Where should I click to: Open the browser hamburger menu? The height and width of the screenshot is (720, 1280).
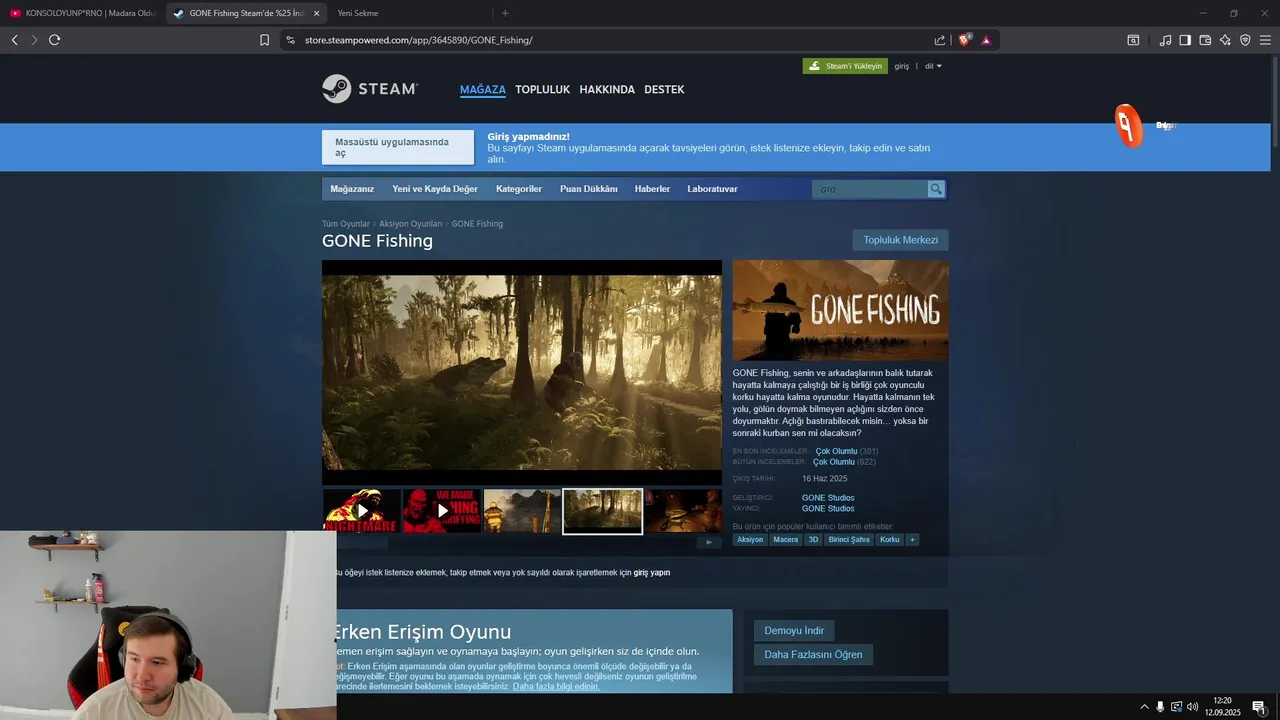(1265, 40)
